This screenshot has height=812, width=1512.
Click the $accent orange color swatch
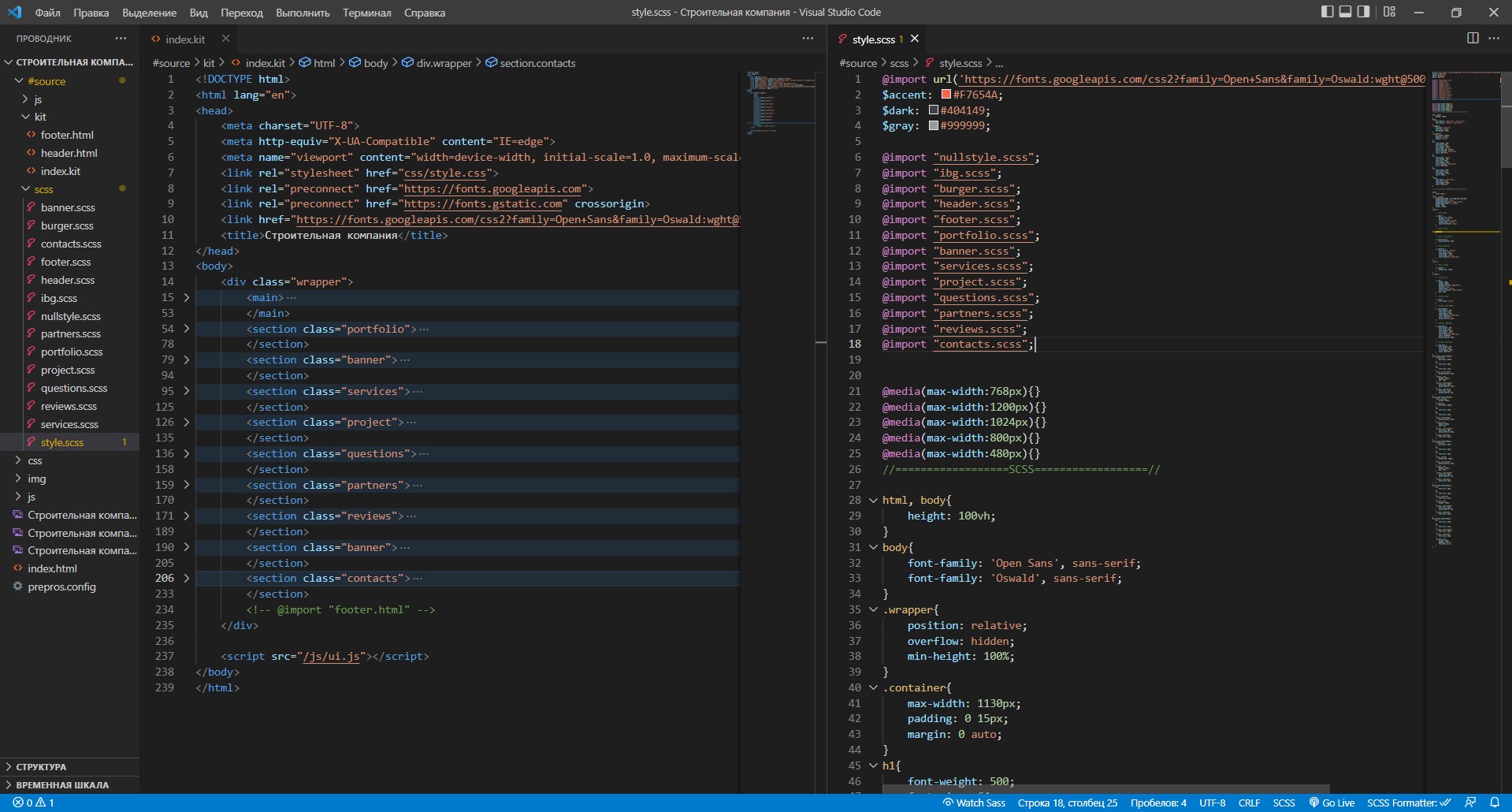click(945, 95)
